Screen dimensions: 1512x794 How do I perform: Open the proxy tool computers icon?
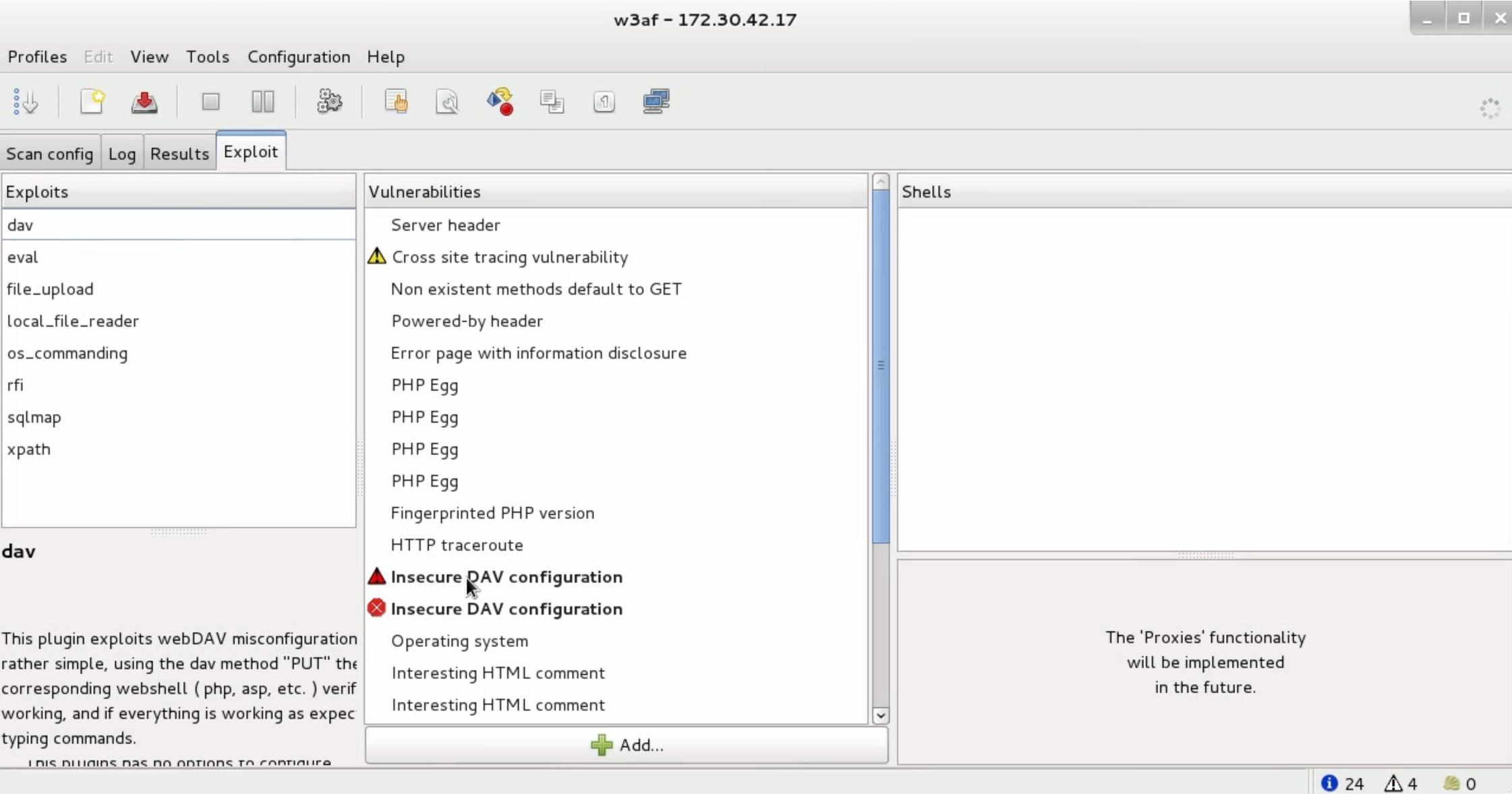pos(656,102)
